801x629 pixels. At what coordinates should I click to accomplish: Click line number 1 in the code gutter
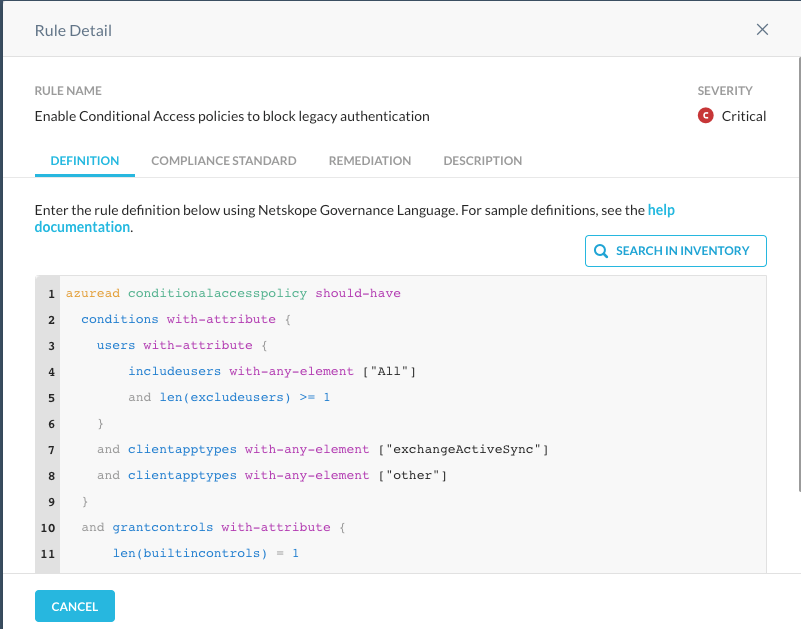point(51,294)
